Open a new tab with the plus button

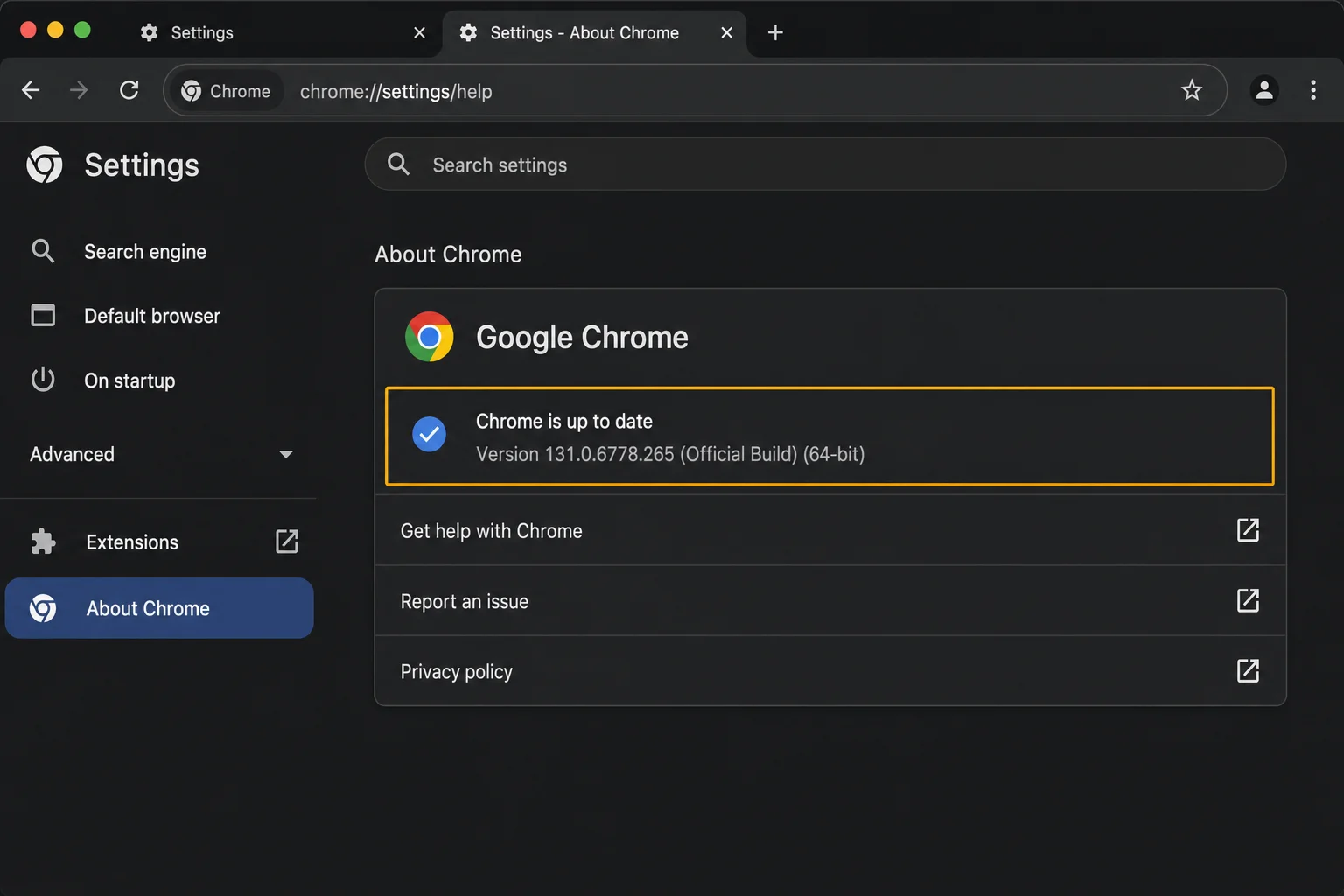[x=775, y=32]
